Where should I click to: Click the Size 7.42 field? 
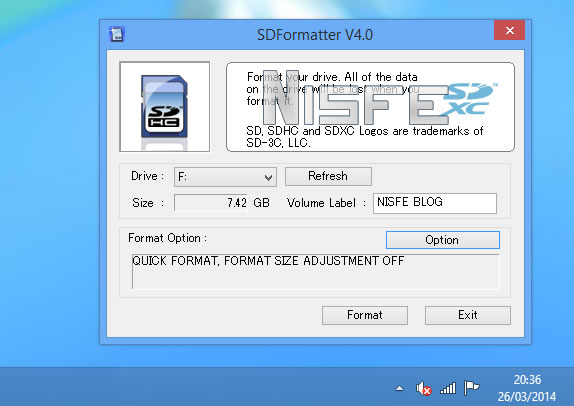pos(211,203)
